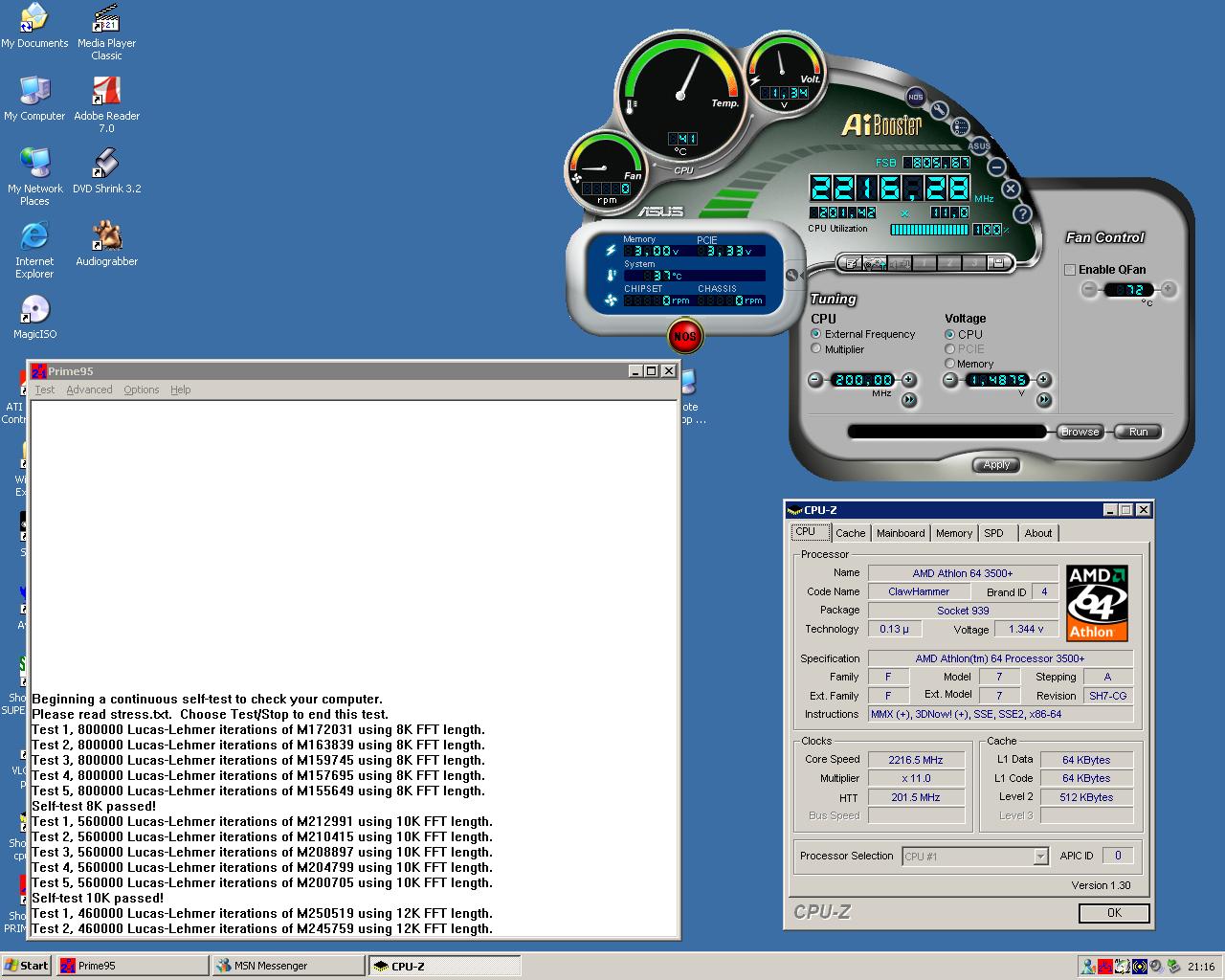Image resolution: width=1225 pixels, height=980 pixels.
Task: Select profile slot 1 in AI Booster toolbar
Action: click(x=924, y=263)
